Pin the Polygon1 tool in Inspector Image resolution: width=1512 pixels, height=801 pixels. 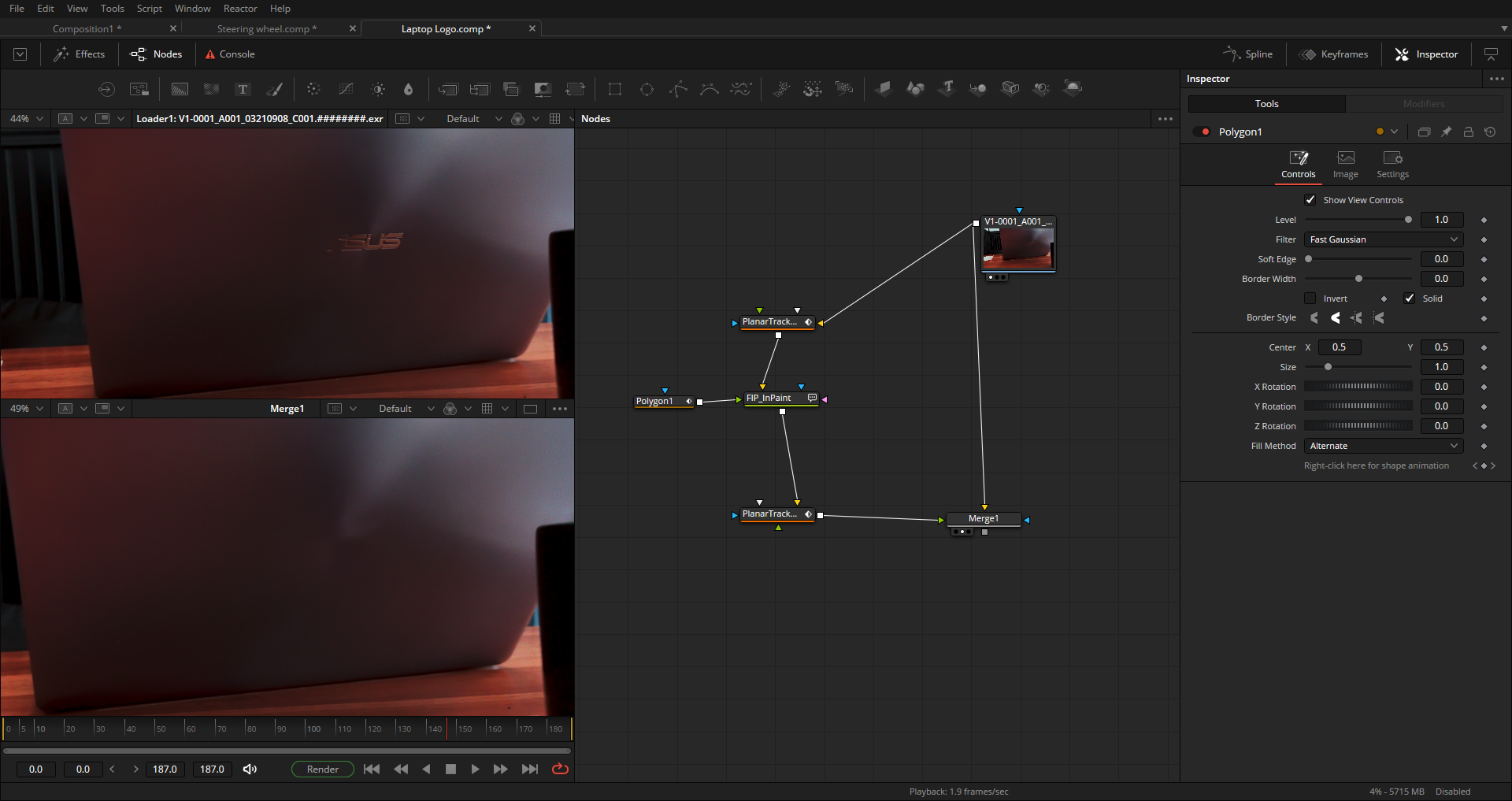[x=1446, y=132]
